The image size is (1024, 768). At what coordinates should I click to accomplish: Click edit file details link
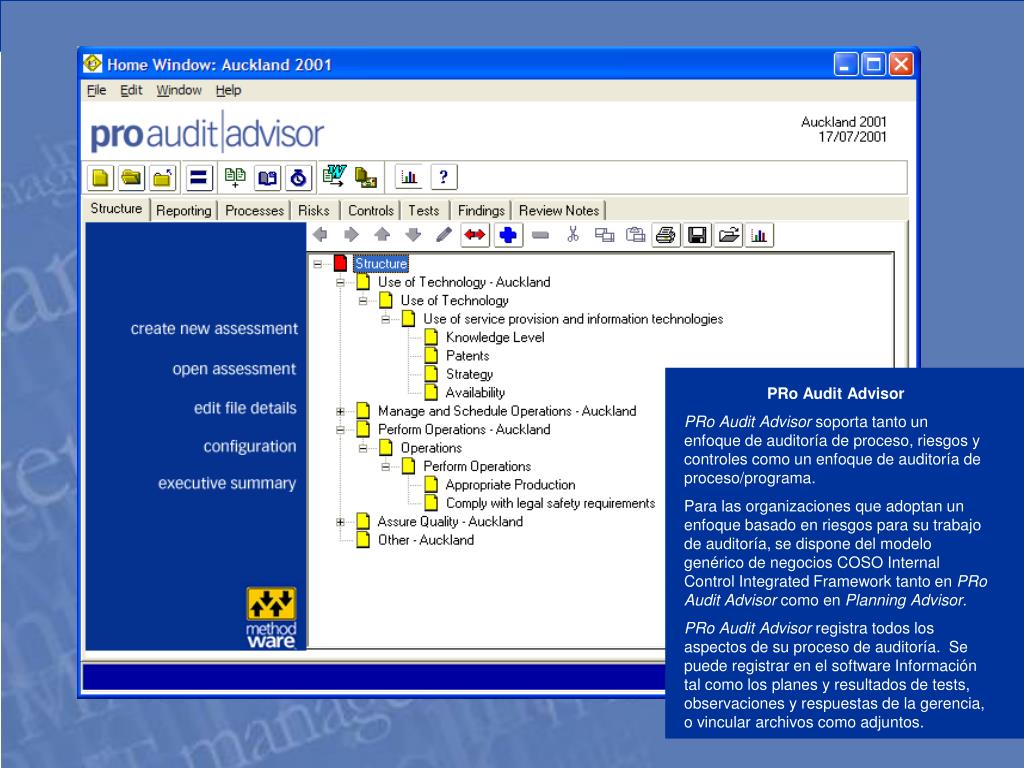coord(245,408)
